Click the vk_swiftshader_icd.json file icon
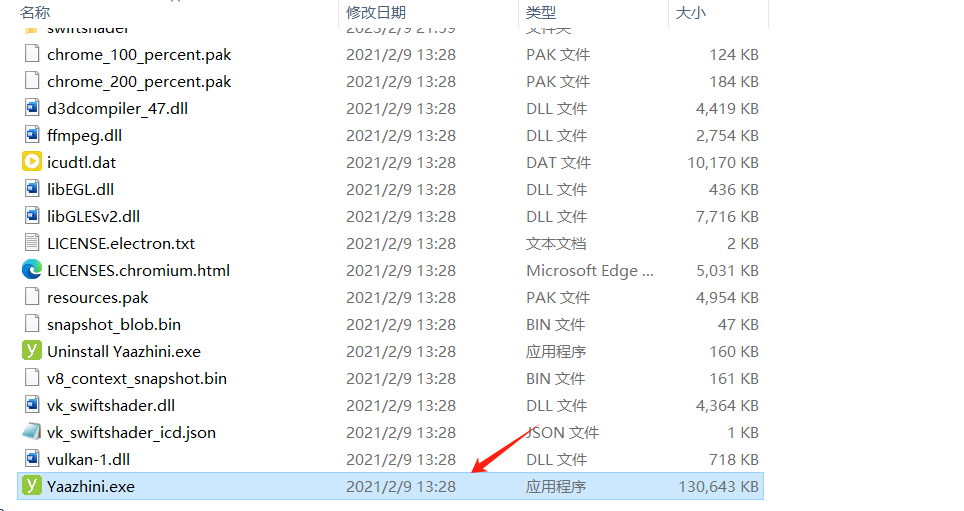Screen dimensions: 964x511 (x=32, y=432)
